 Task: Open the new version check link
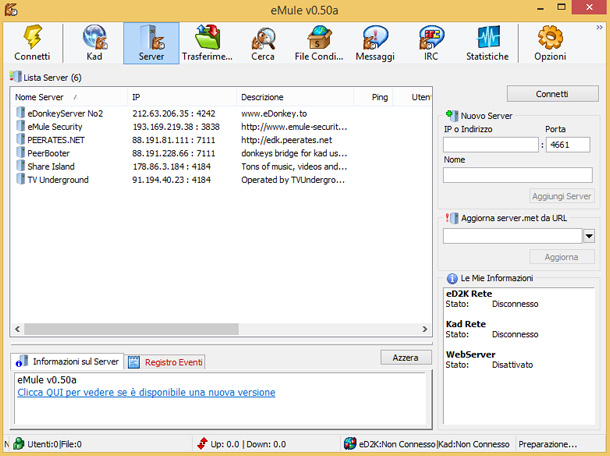click(146, 392)
